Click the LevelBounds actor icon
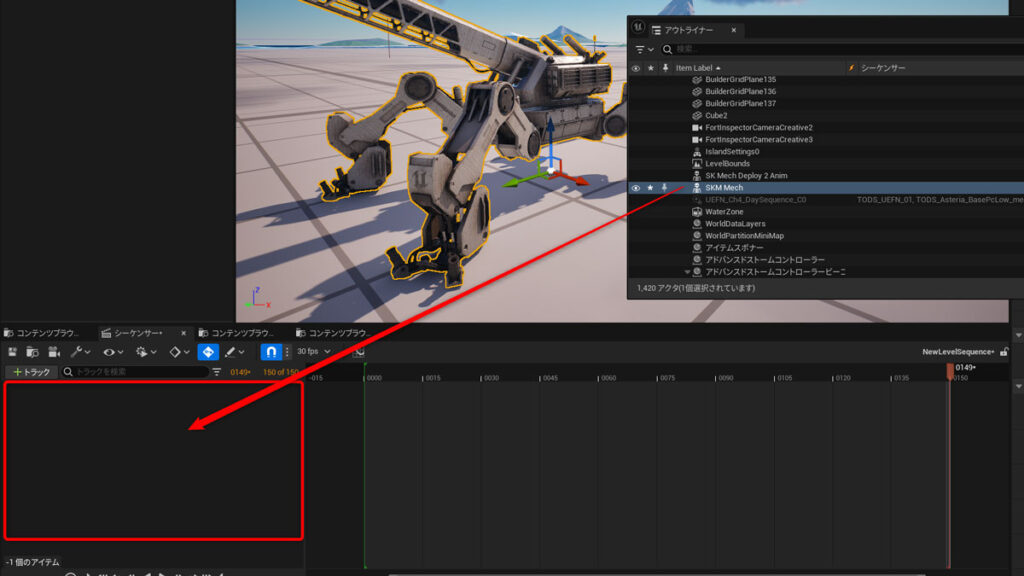The width and height of the screenshot is (1024, 576). (x=697, y=164)
